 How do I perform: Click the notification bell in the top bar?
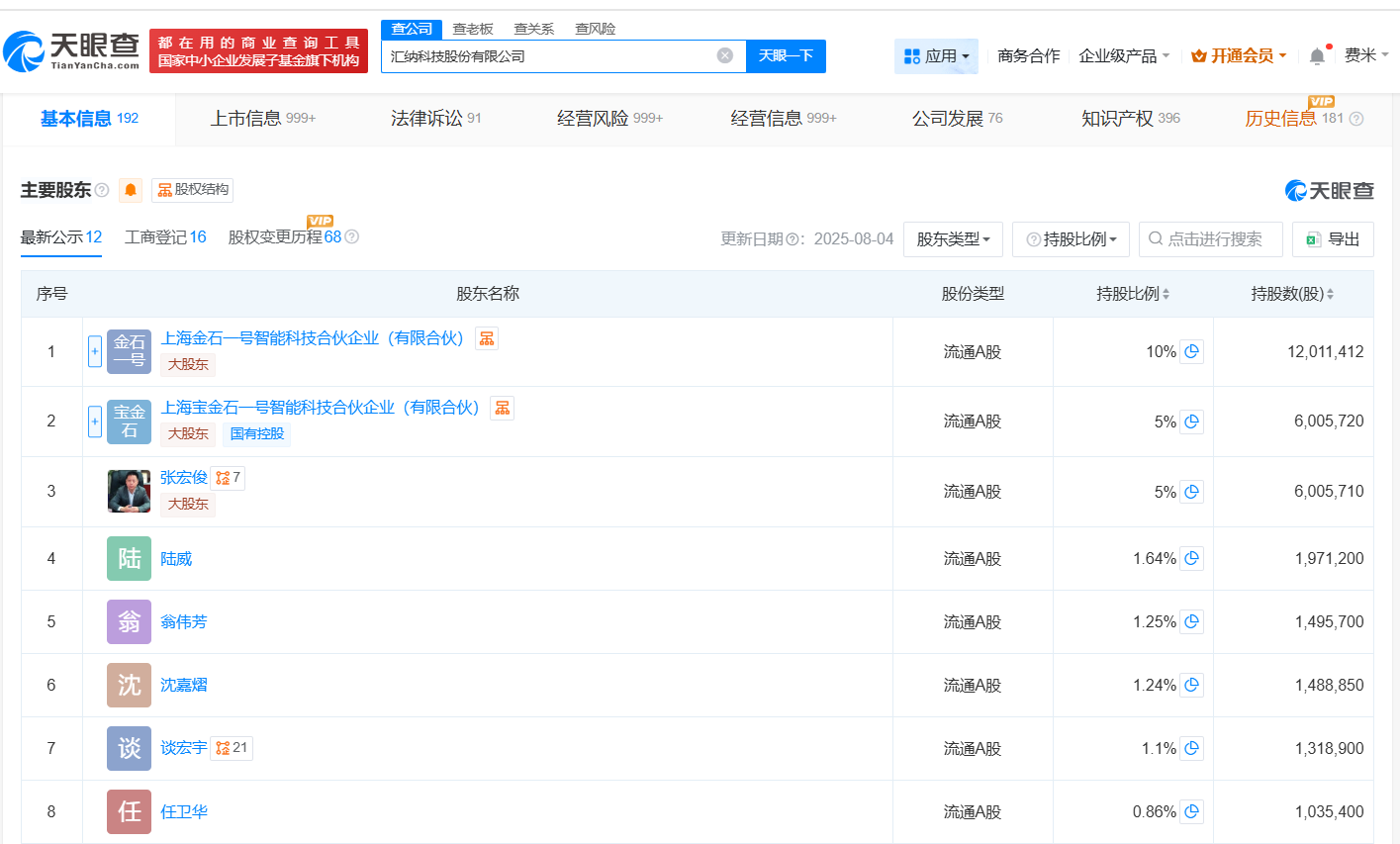(x=1315, y=55)
